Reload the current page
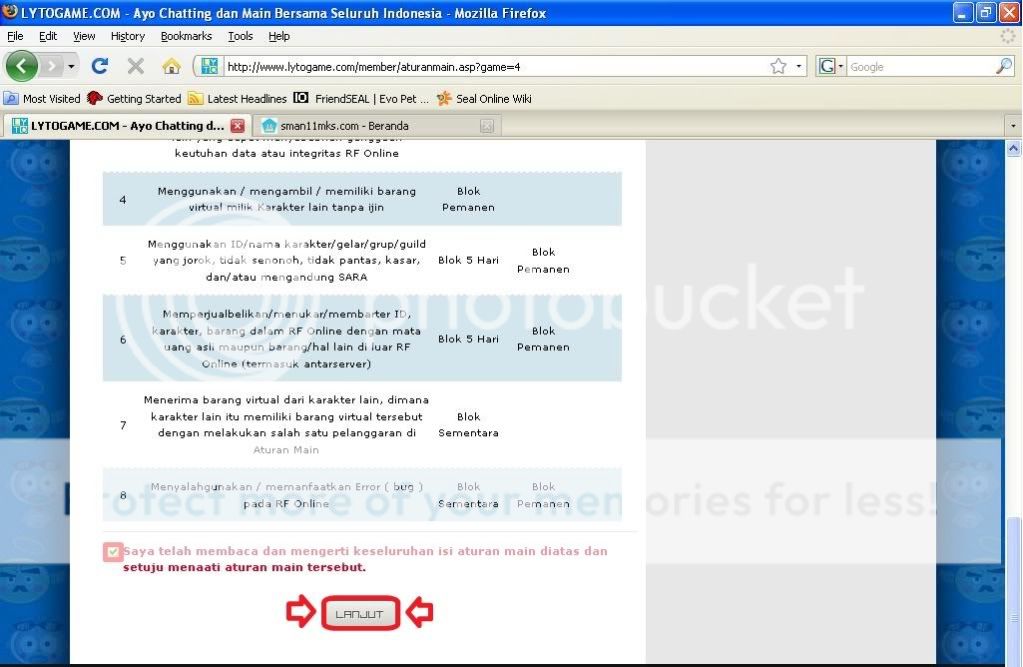The height and width of the screenshot is (667, 1023). pos(99,66)
